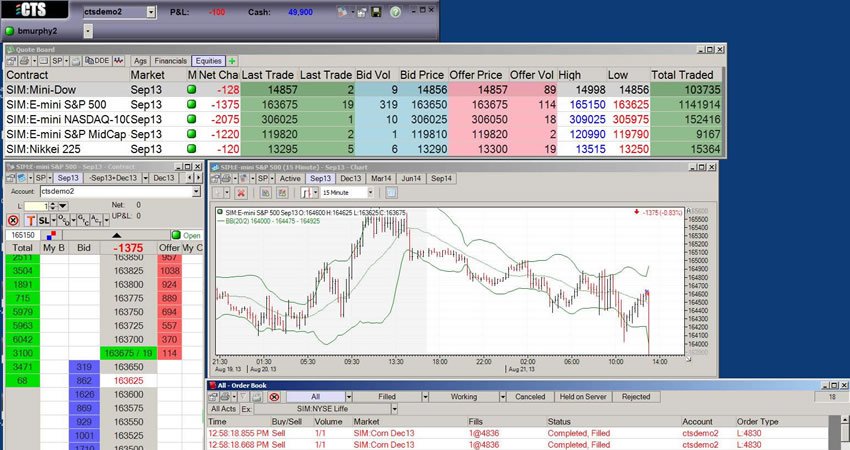Toggle E-mini S&P 500 green market status indicator
This screenshot has width=850, height=450.
point(191,104)
